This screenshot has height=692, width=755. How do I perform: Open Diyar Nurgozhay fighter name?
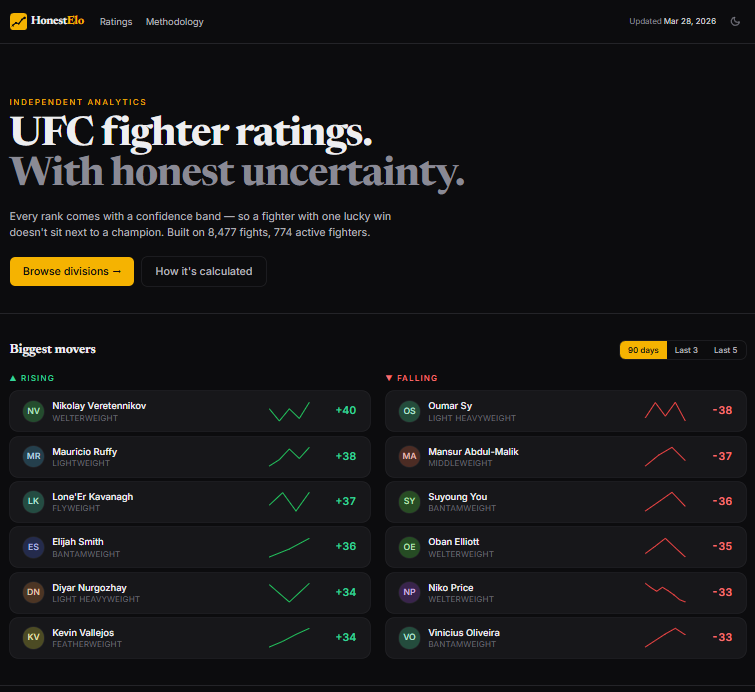pos(89,588)
